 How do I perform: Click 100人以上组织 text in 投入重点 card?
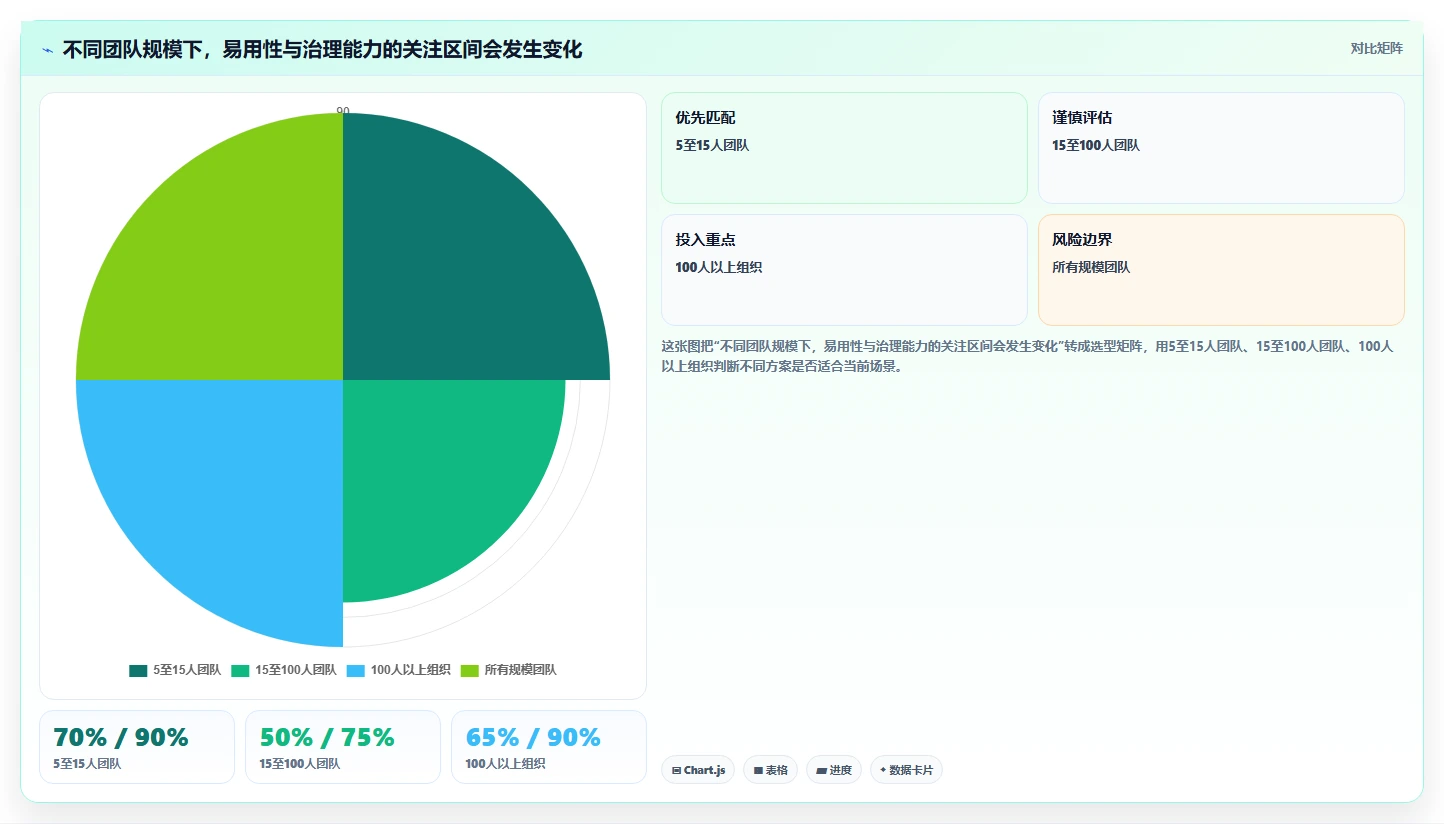click(x=719, y=267)
